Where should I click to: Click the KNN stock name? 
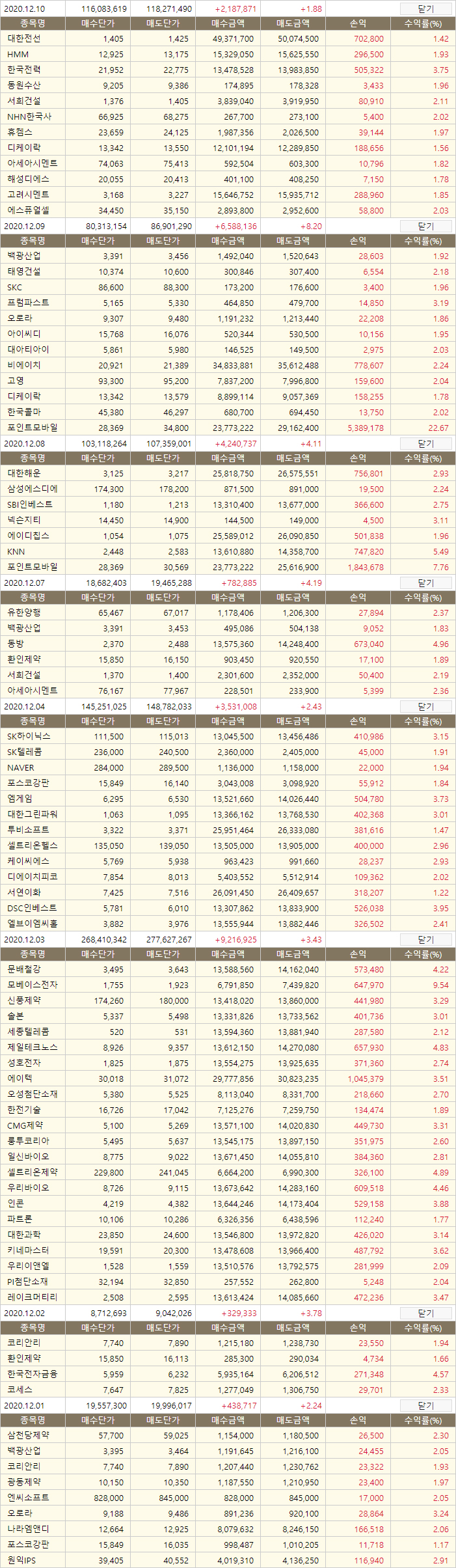pyautogui.click(x=16, y=551)
